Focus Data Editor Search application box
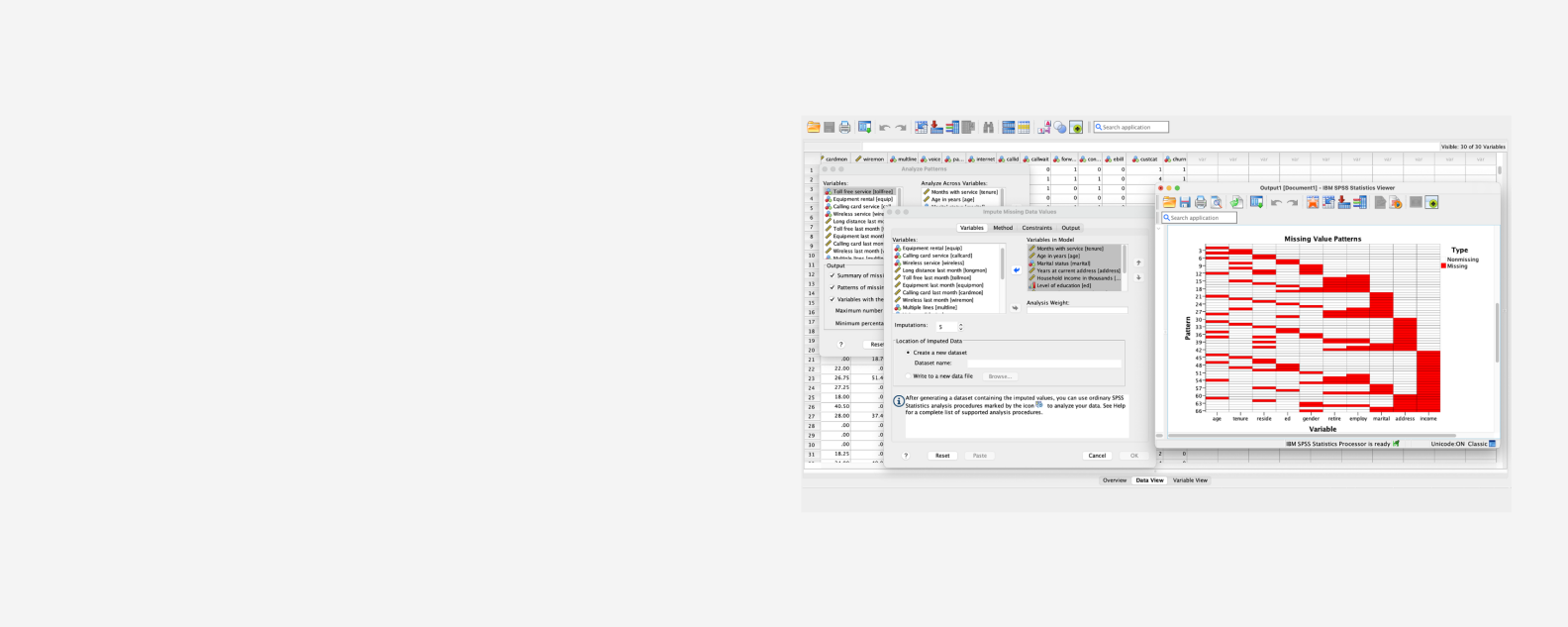1568x627 pixels. pyautogui.click(x=1131, y=127)
